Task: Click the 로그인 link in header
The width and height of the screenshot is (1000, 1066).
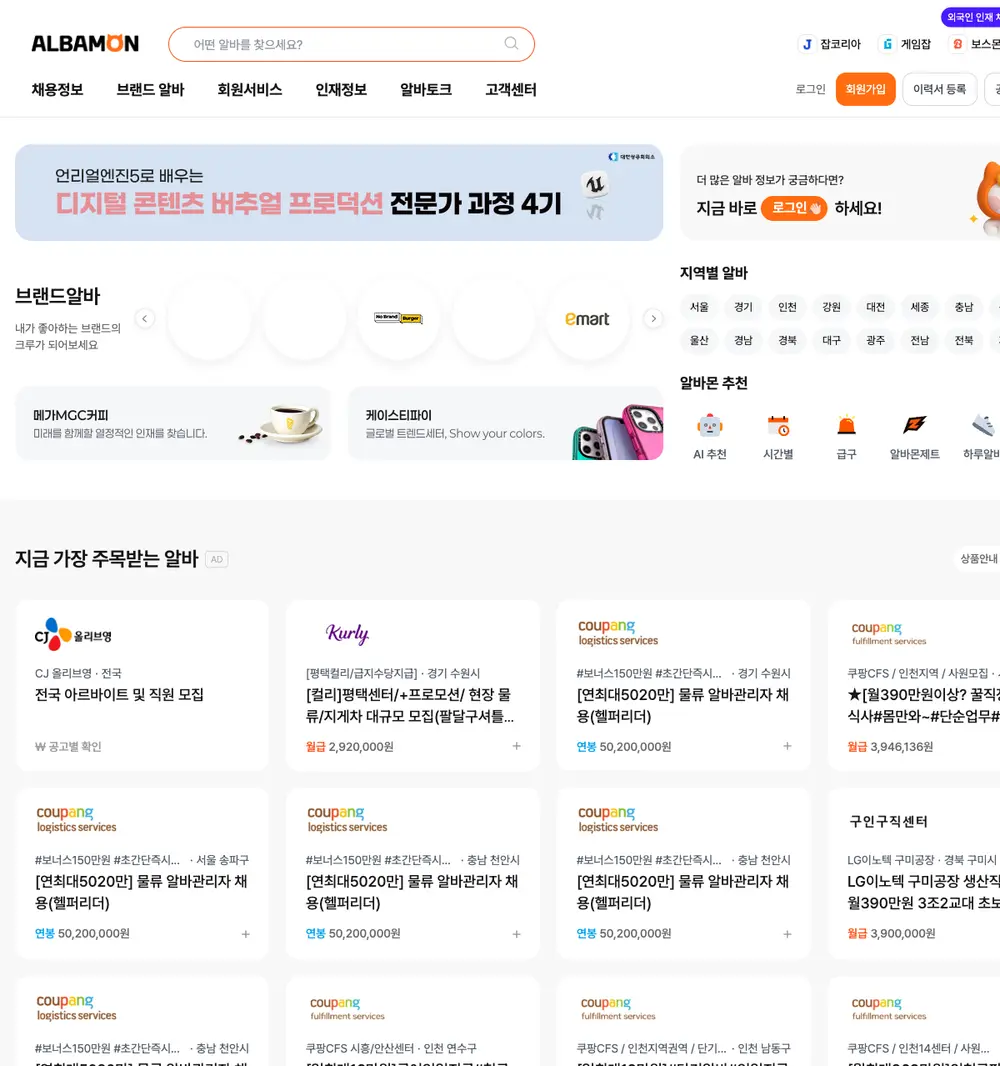Action: coord(810,89)
